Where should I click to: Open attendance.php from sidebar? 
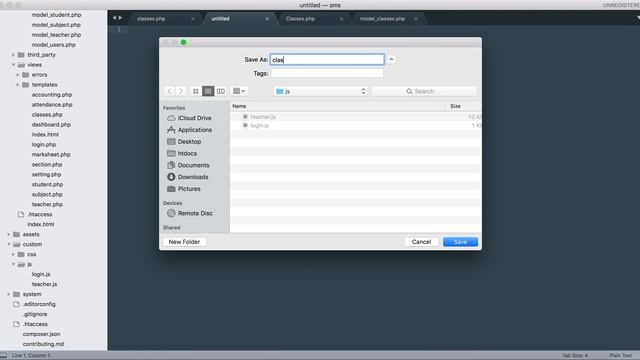point(52,105)
